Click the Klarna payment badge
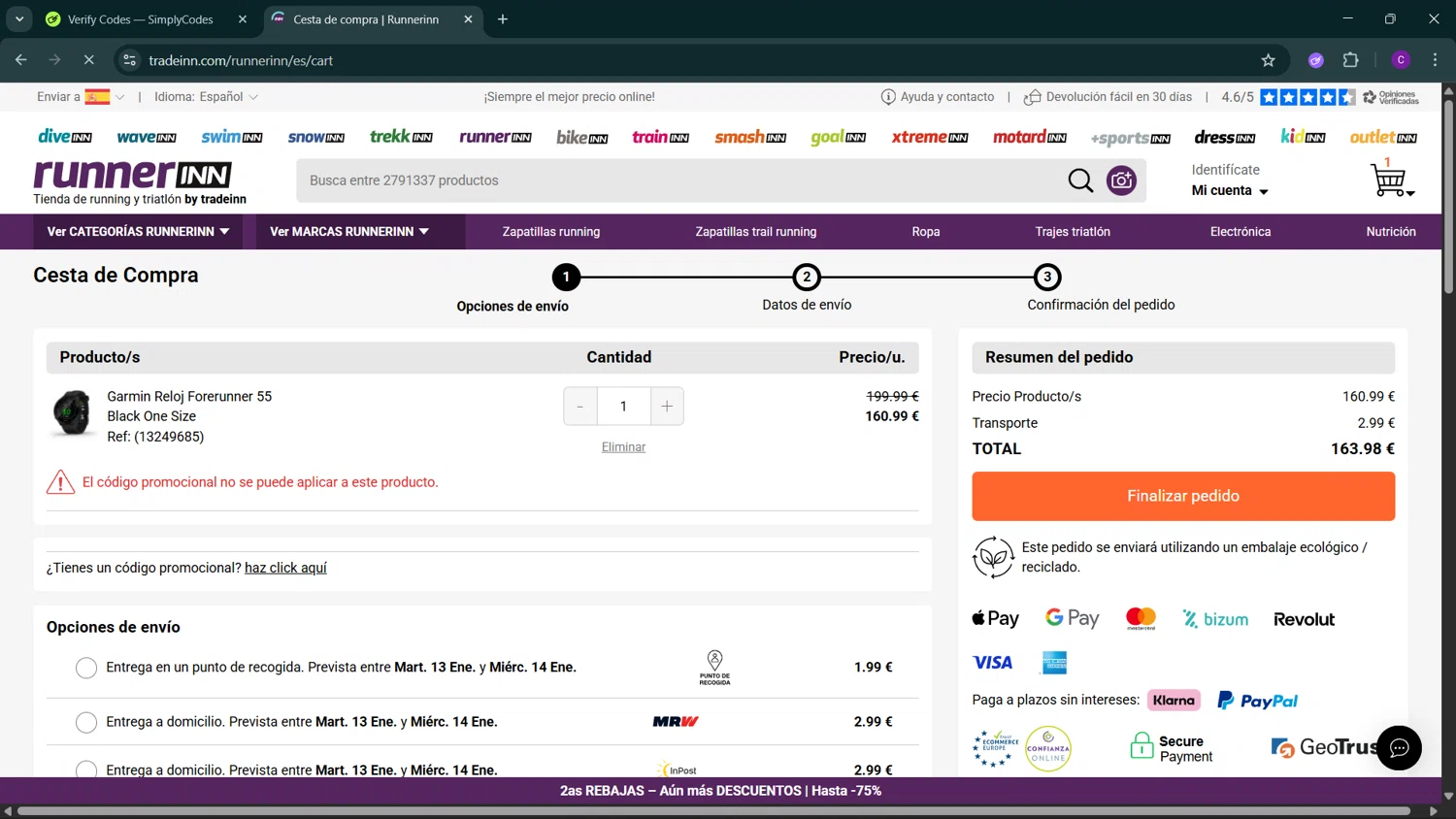The height and width of the screenshot is (819, 1456). click(1174, 701)
